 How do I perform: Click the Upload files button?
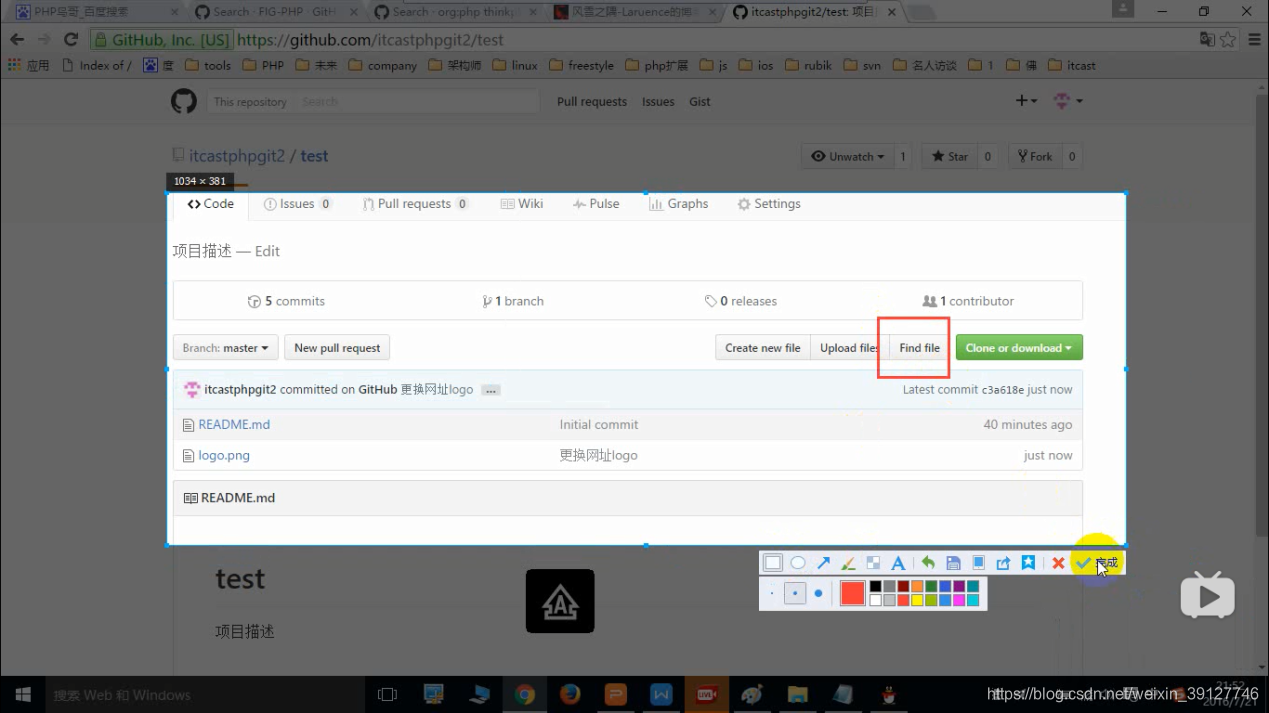coord(850,348)
